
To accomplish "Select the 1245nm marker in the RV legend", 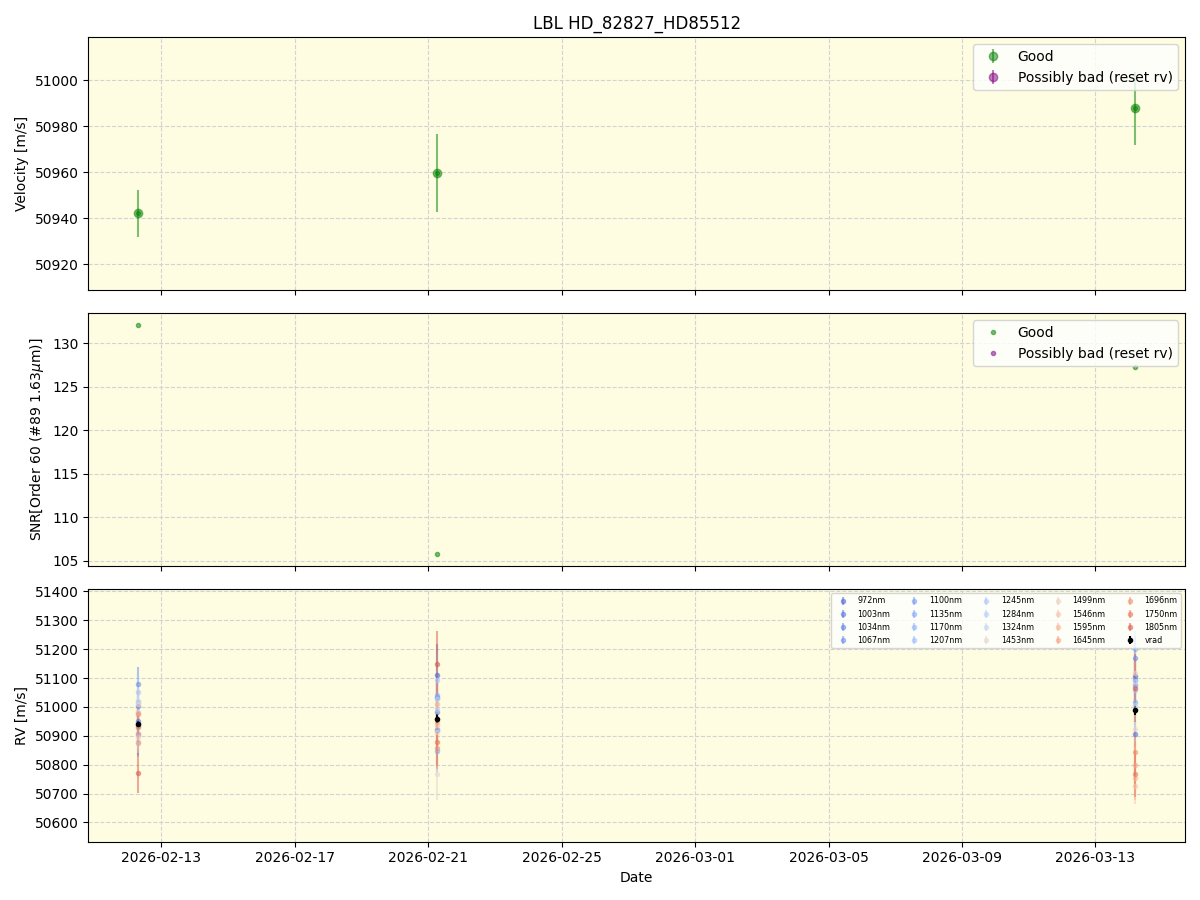I will (986, 600).
